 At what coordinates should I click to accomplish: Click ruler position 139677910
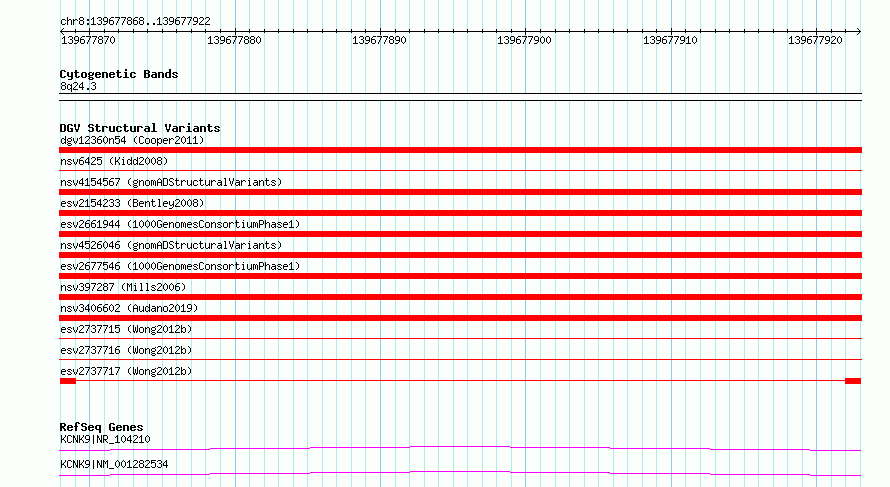(670, 40)
